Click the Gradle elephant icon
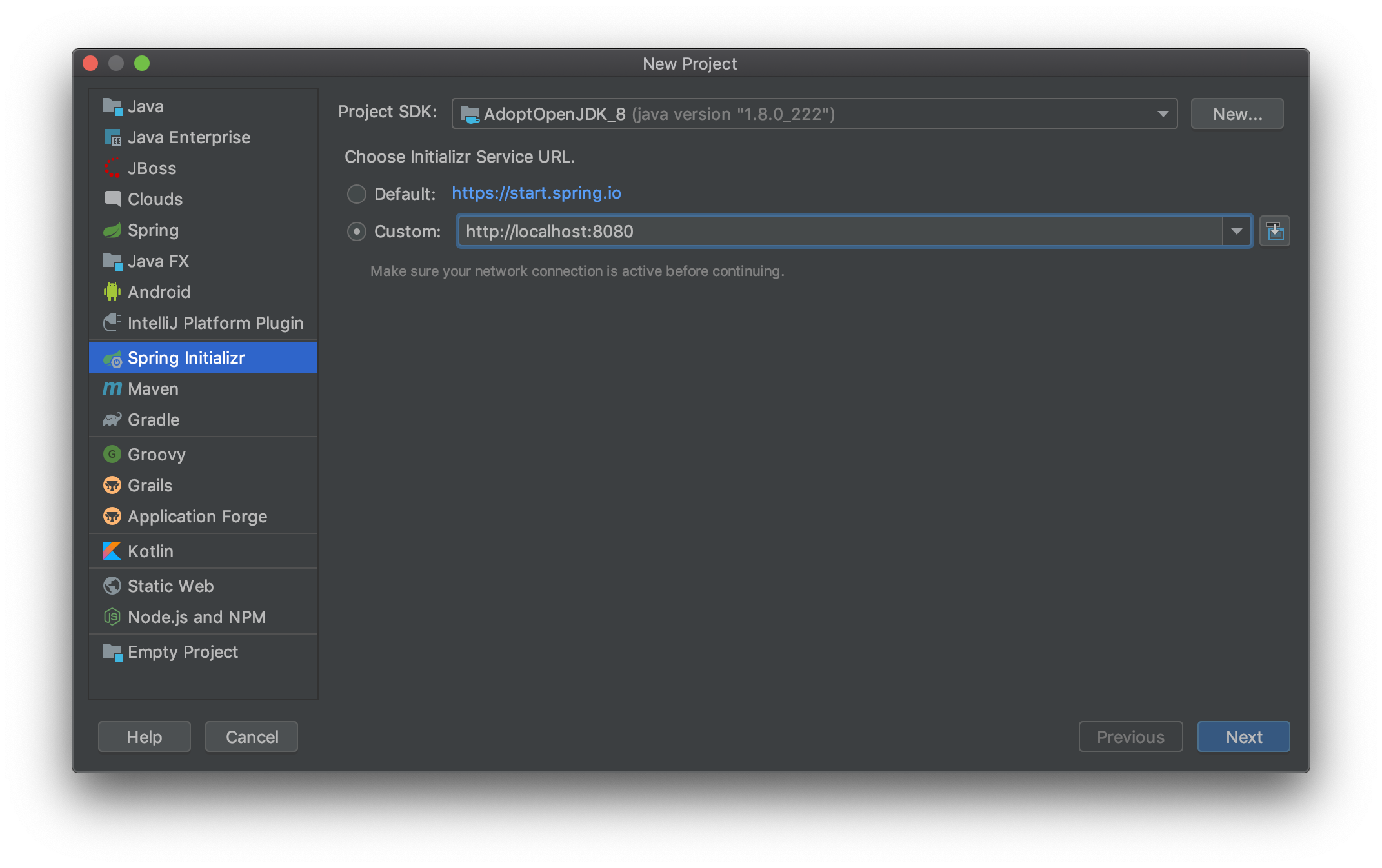Screen dimensions: 1382x868 click(112, 420)
